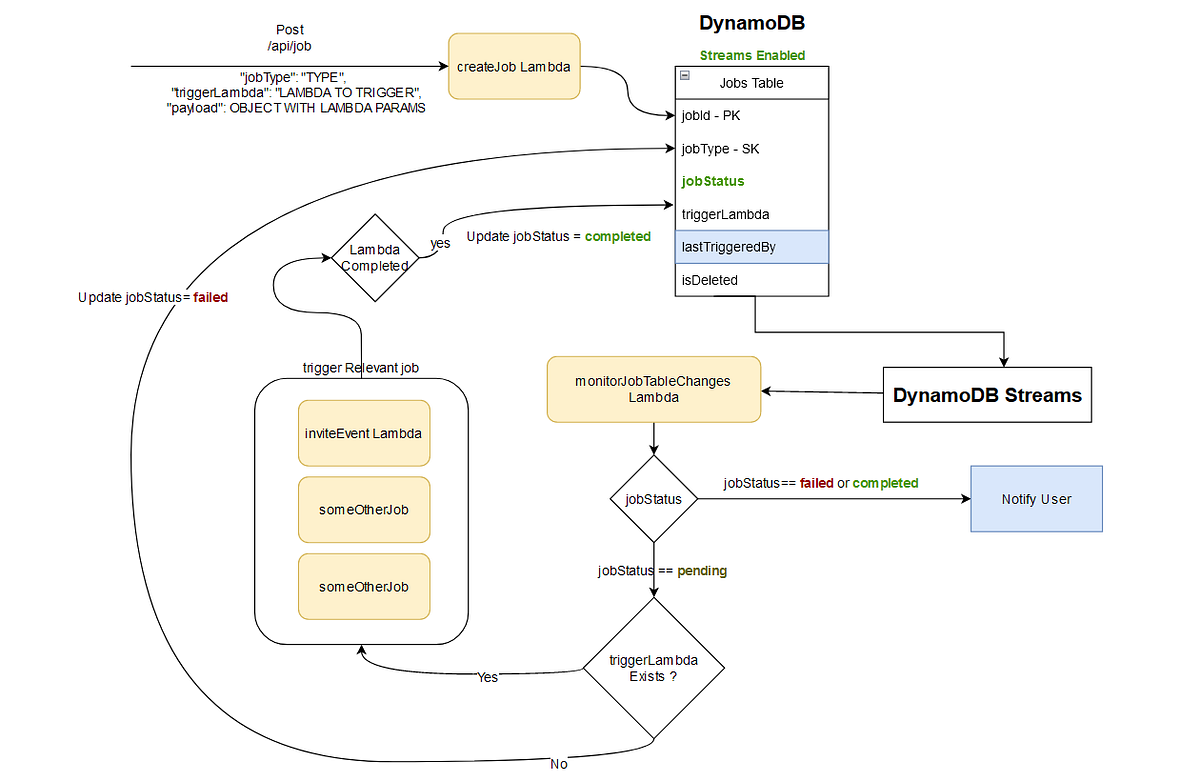Select the Post /api/job label
Screen dimensions: 1200x782
(289, 37)
